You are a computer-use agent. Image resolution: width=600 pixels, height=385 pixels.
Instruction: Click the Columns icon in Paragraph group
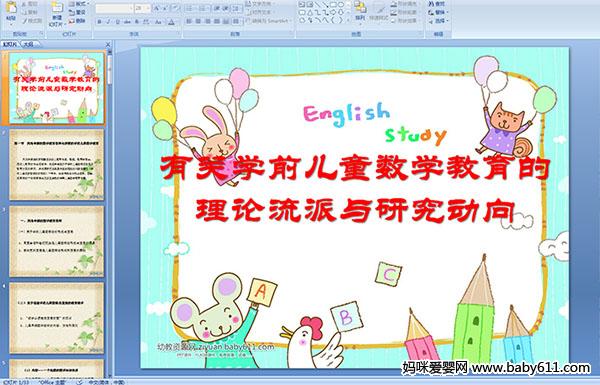[236, 21]
